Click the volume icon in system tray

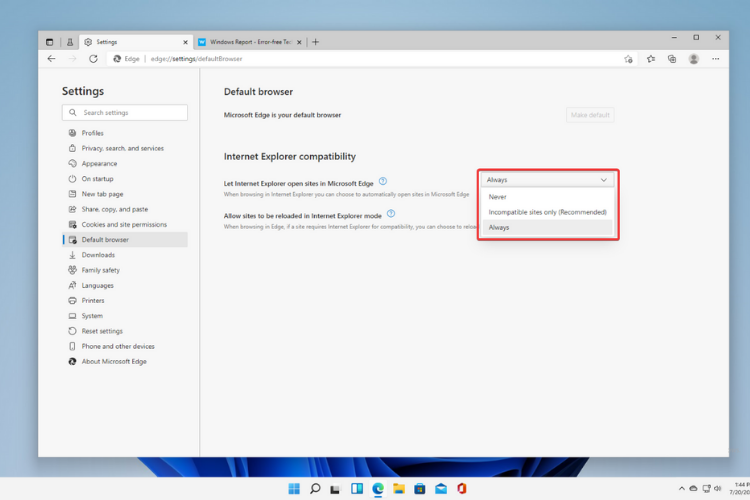coord(717,489)
